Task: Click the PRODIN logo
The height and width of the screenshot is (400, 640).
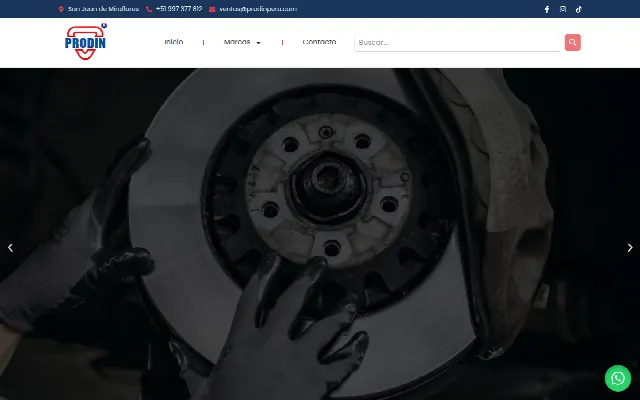Action: (86, 42)
